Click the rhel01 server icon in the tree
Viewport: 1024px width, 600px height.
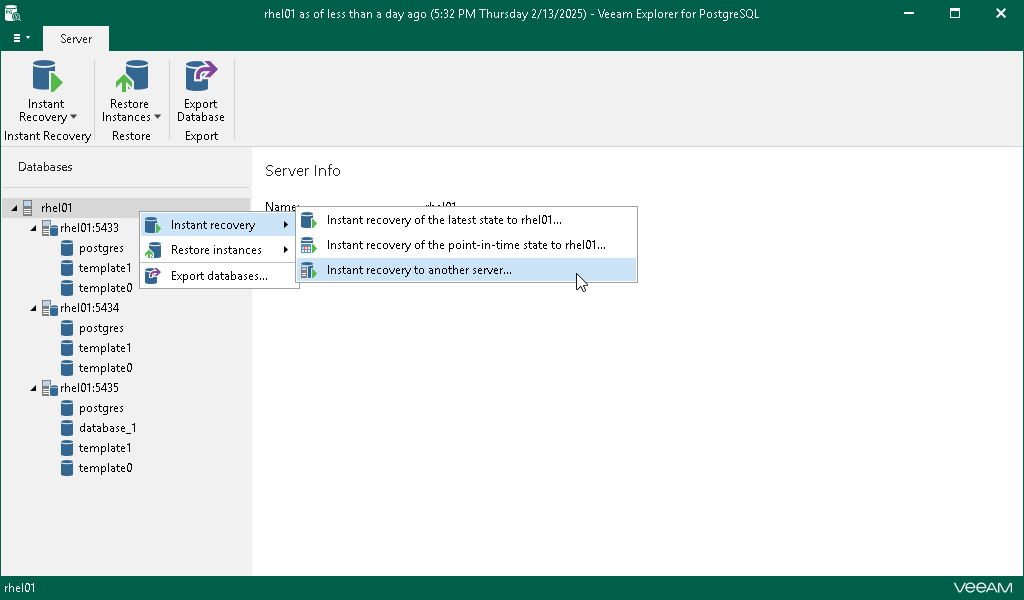(x=27, y=208)
